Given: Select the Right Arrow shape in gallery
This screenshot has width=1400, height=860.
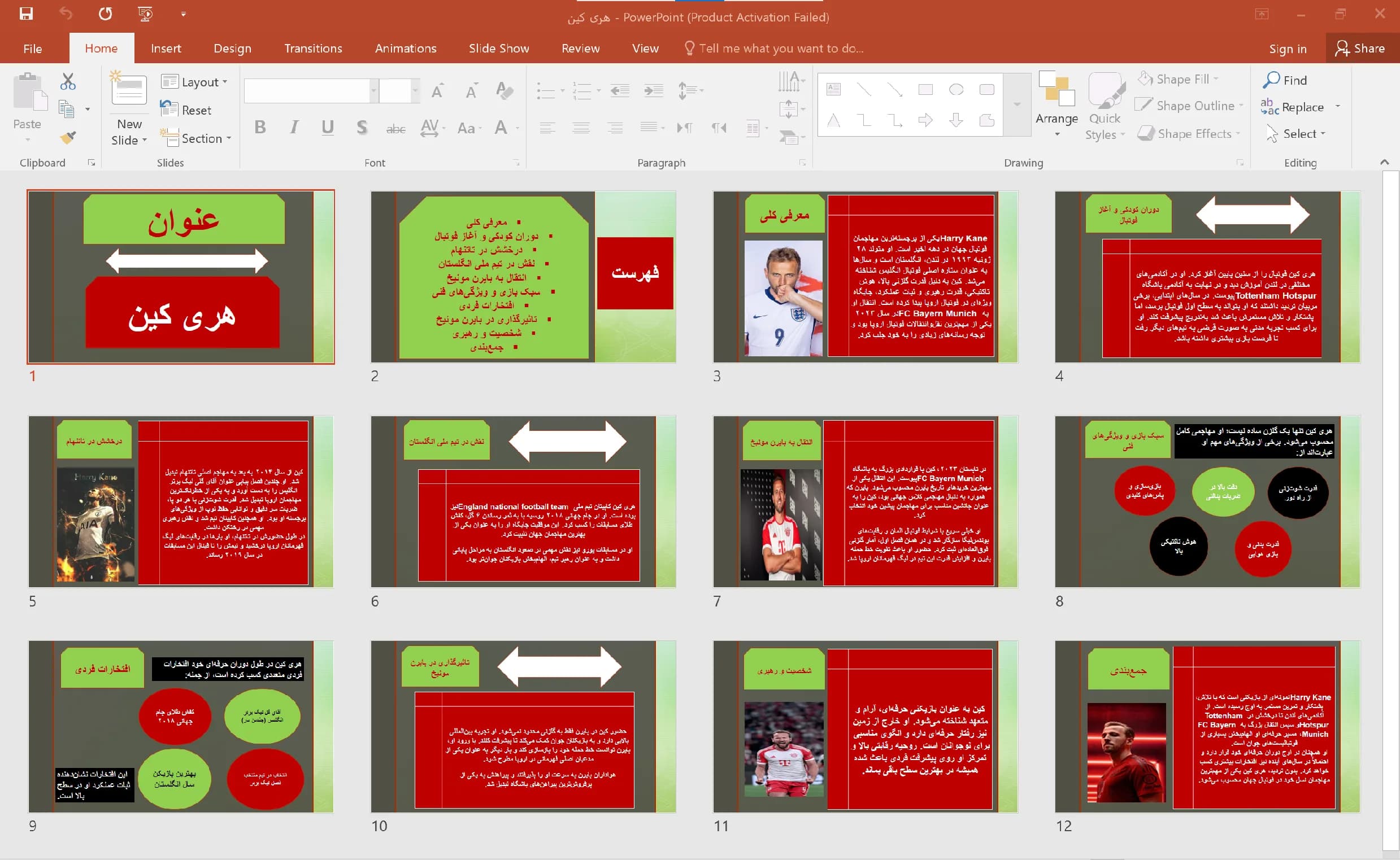Looking at the screenshot, I should point(925,120).
